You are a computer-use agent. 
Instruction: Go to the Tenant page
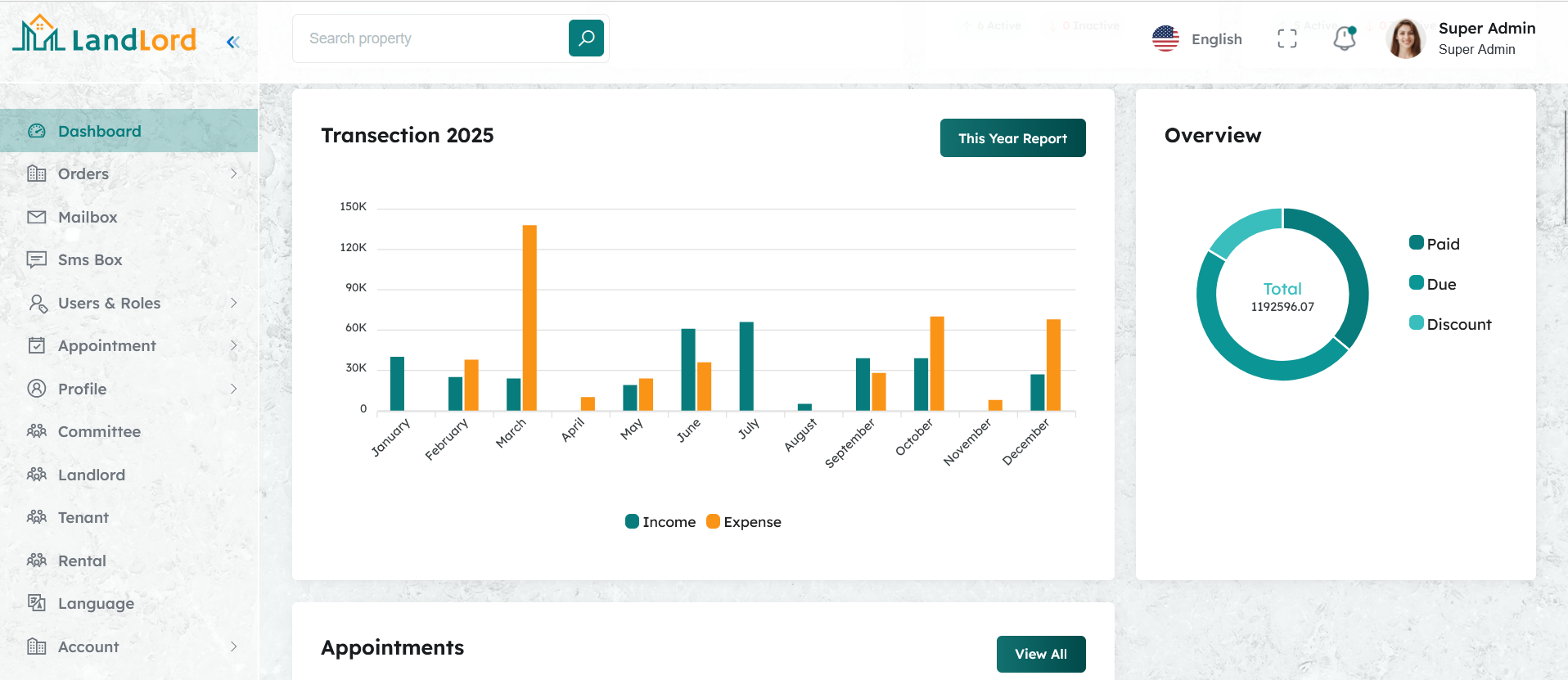click(x=83, y=517)
